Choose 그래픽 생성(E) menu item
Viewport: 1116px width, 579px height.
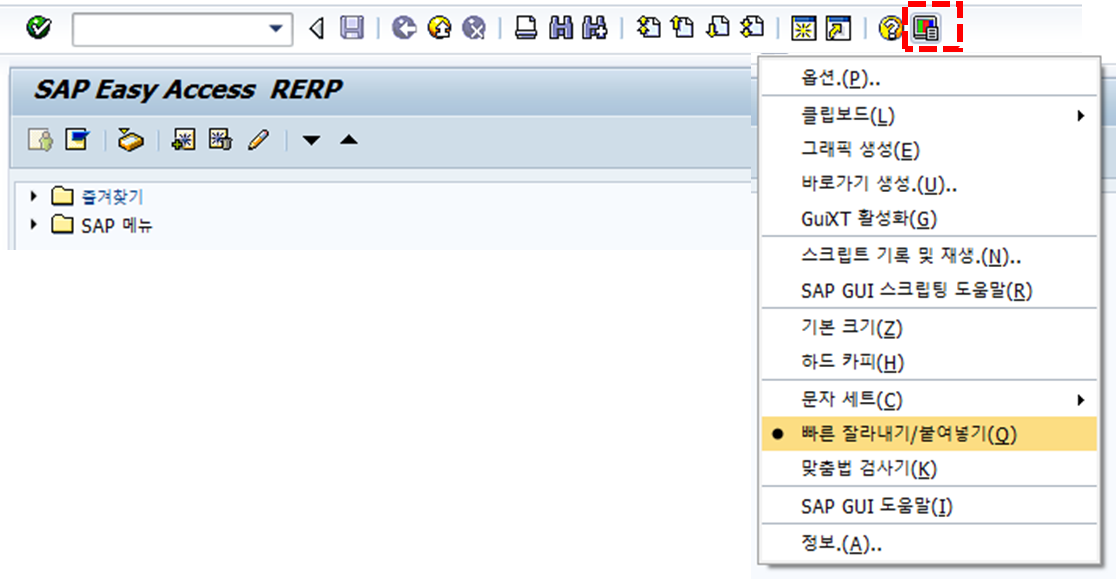pos(930,150)
